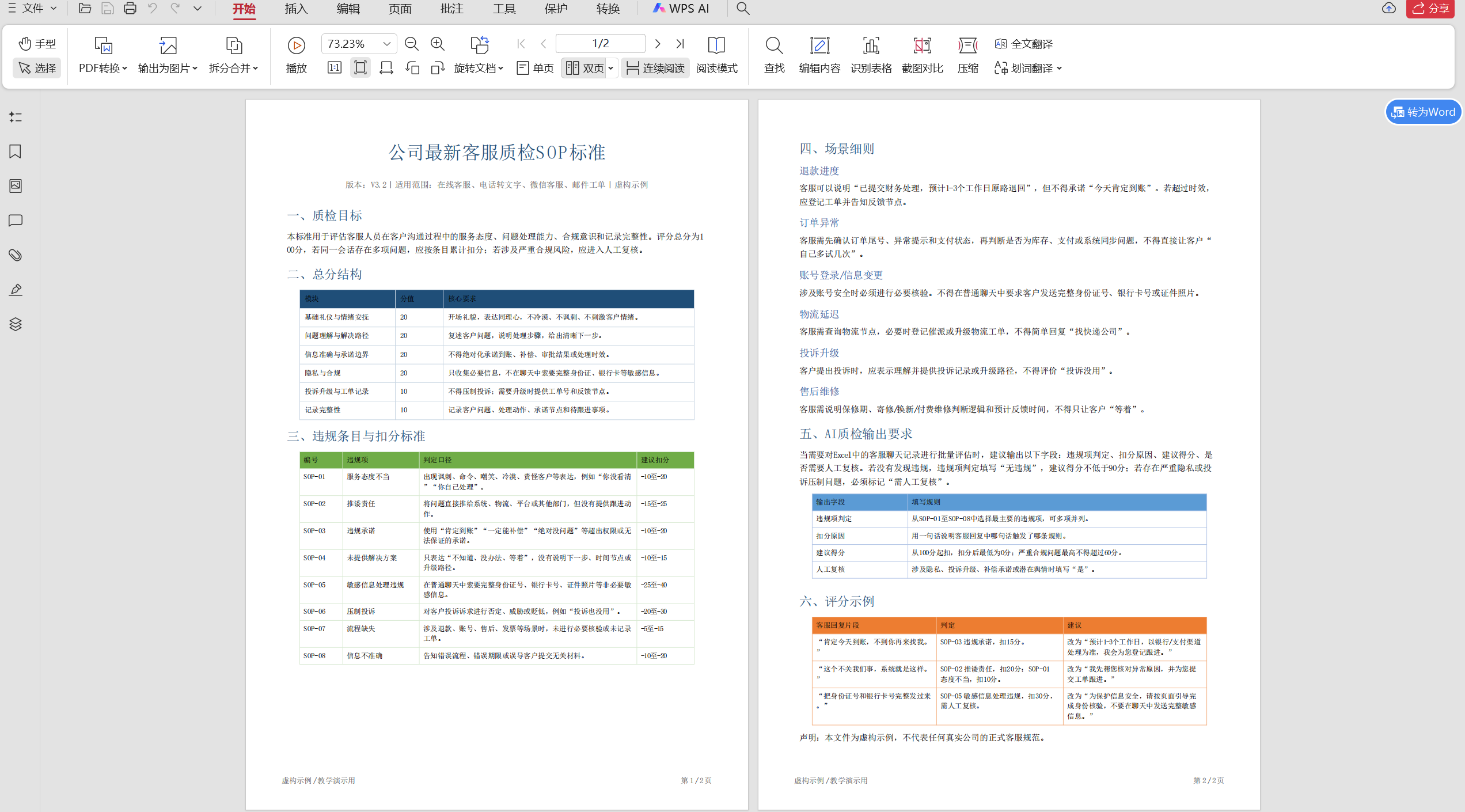The width and height of the screenshot is (1465, 812).
Task: Click the 截图对比 screenshot compare tool
Action: [922, 55]
